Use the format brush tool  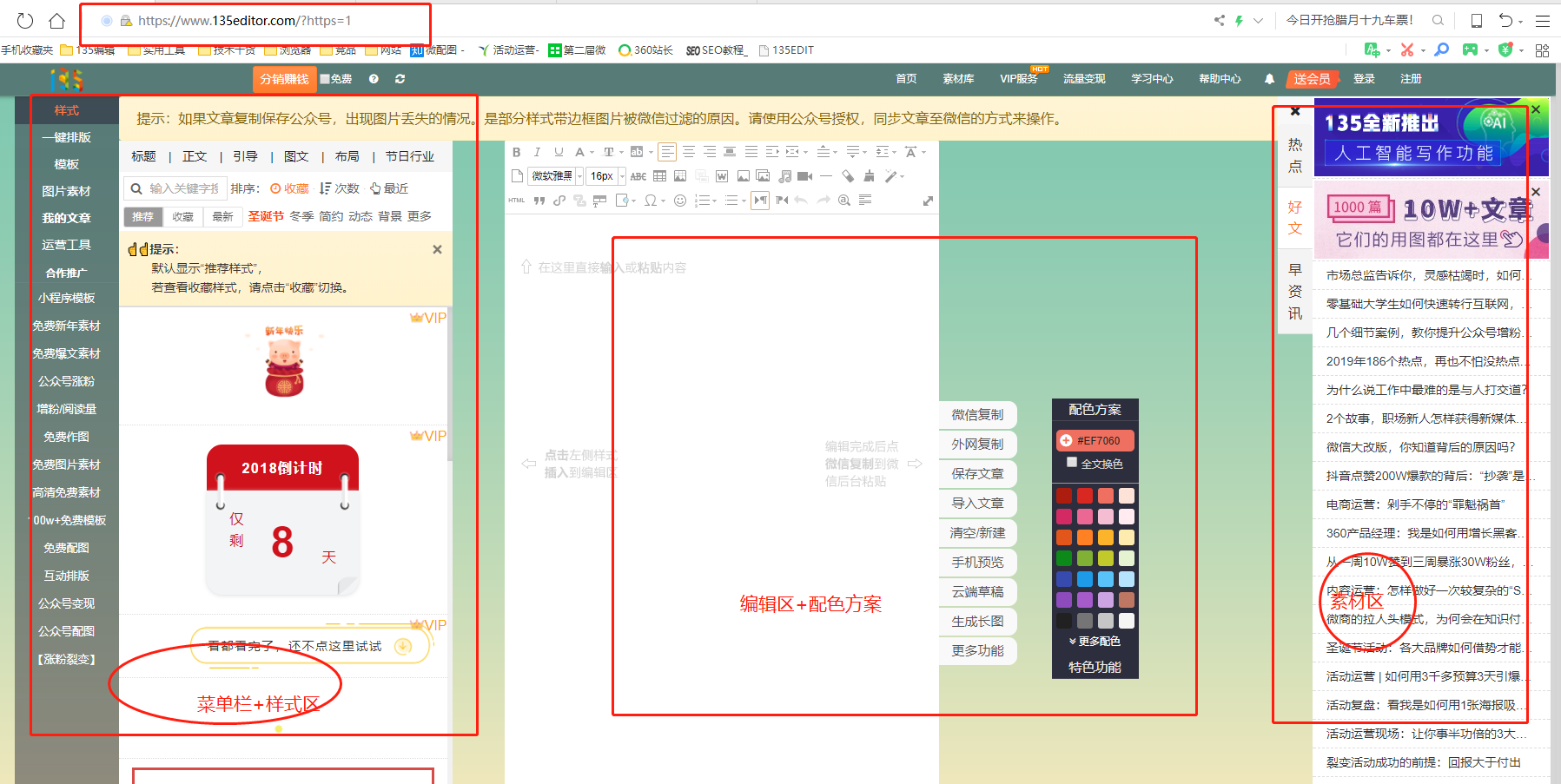click(869, 176)
